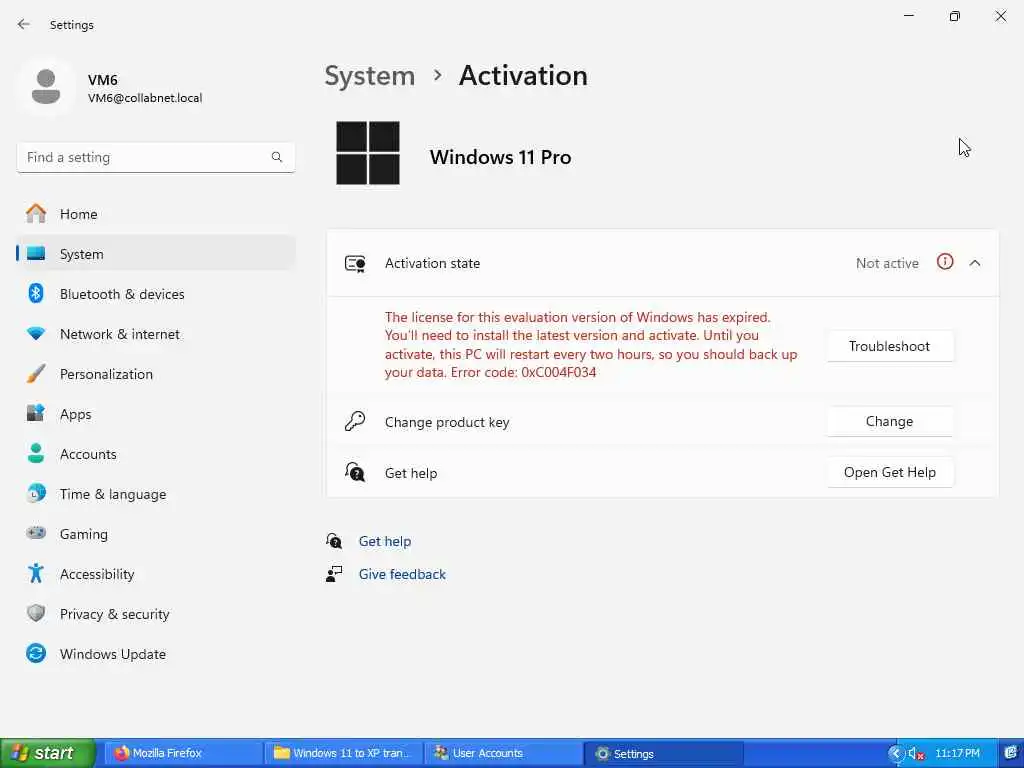
Task: Select Privacy & security page
Action: tap(155, 614)
